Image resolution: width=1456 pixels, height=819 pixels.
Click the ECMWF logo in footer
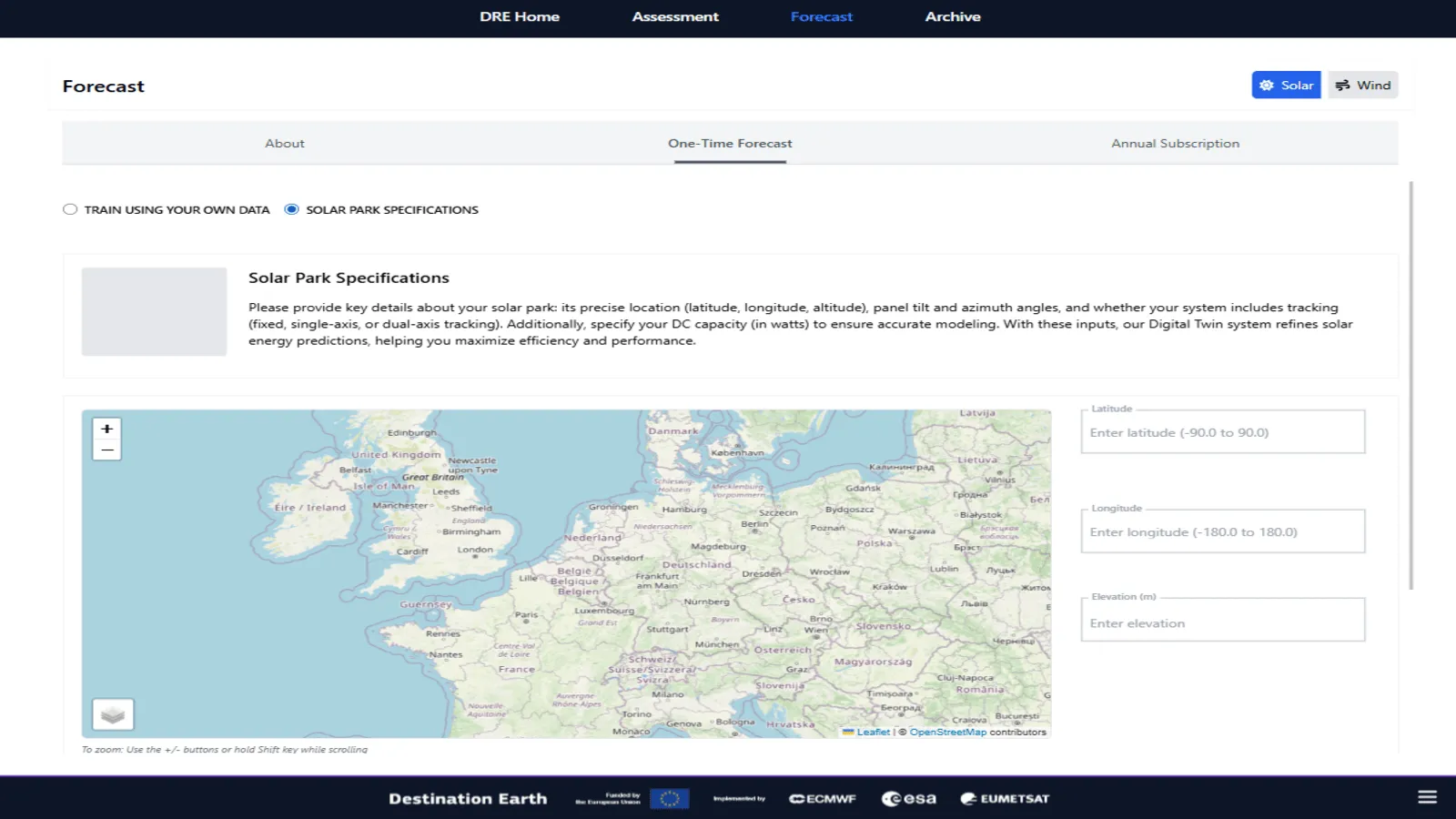tap(823, 799)
